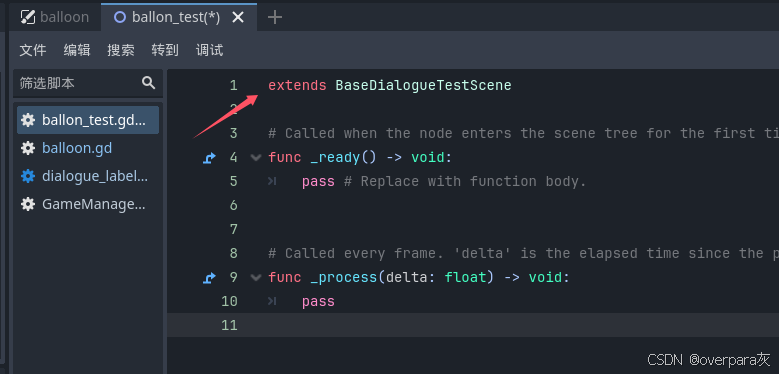Open the 编辑 menu
Image resolution: width=779 pixels, height=374 pixels.
pos(77,50)
